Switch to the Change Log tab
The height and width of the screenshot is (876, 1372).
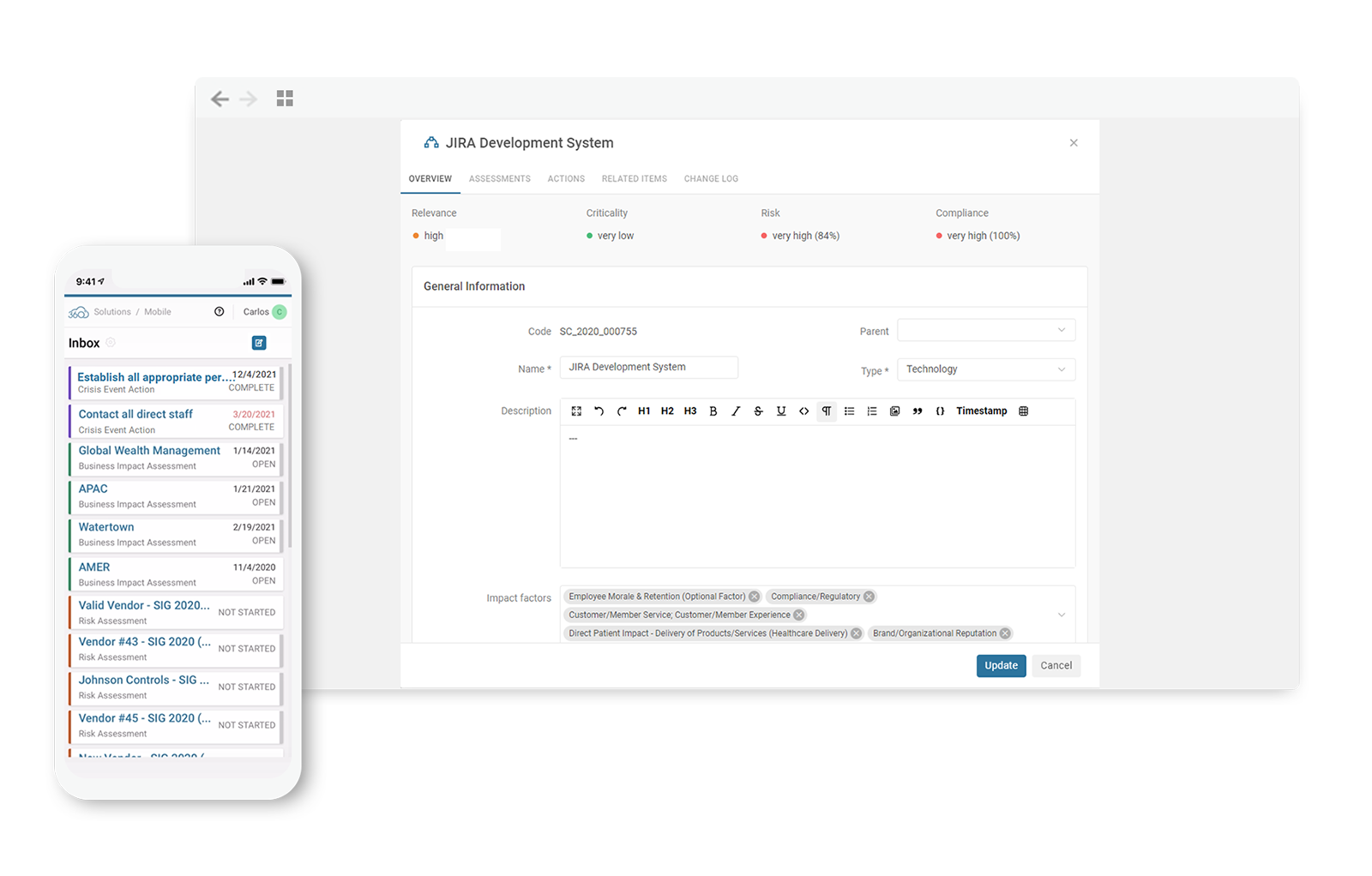click(x=711, y=179)
